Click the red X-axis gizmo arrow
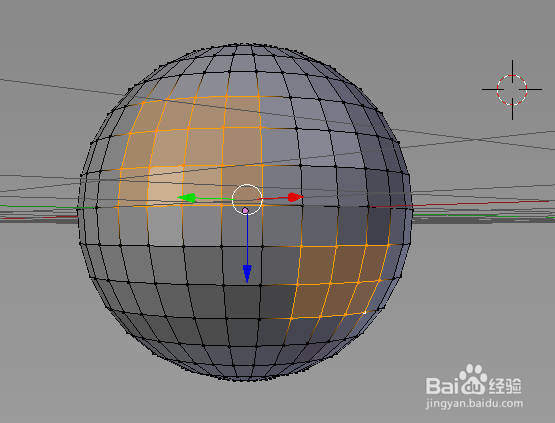 pos(295,197)
